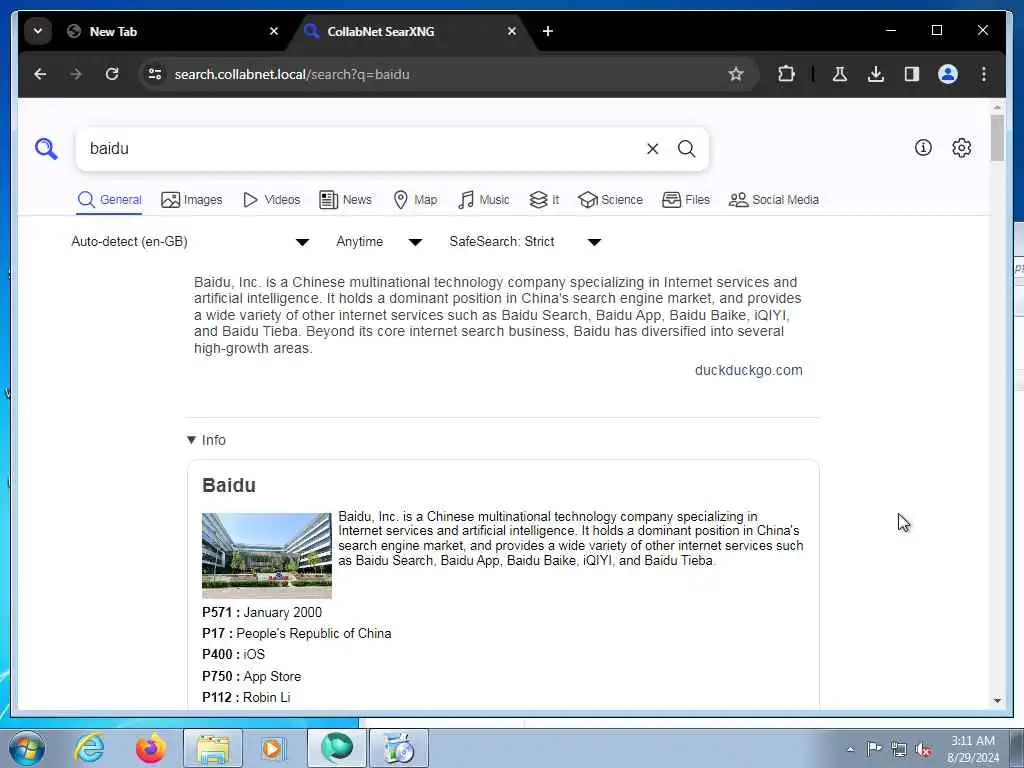1024x768 pixels.
Task: Switch to the Science category
Action: (x=611, y=200)
